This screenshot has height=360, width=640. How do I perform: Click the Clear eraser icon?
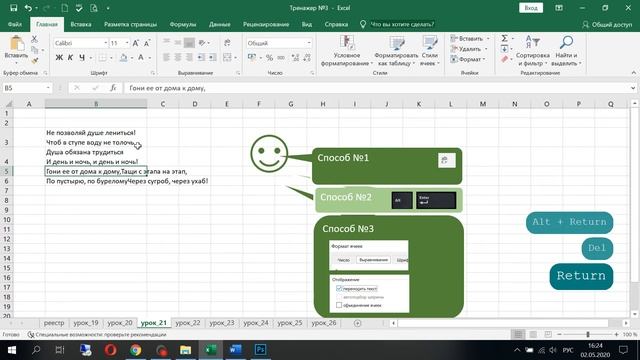pos(504,60)
